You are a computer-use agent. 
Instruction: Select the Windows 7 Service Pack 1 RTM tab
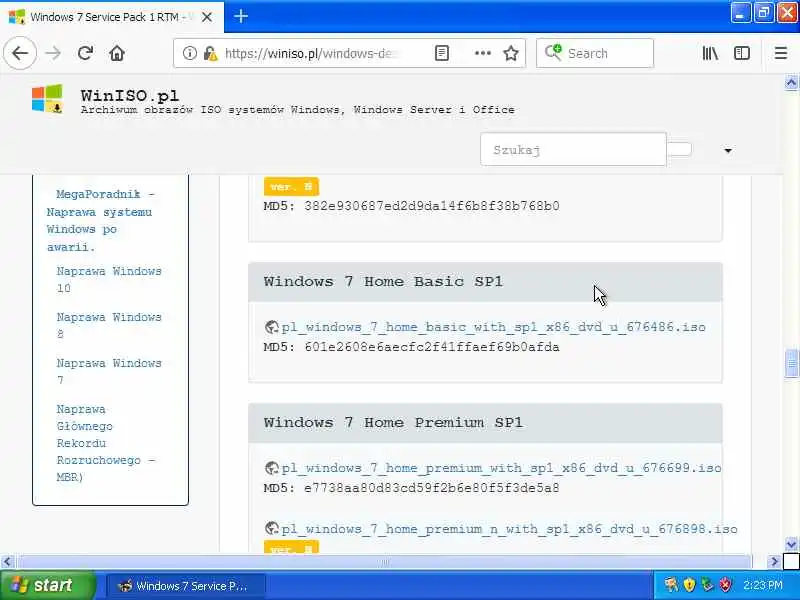112,17
